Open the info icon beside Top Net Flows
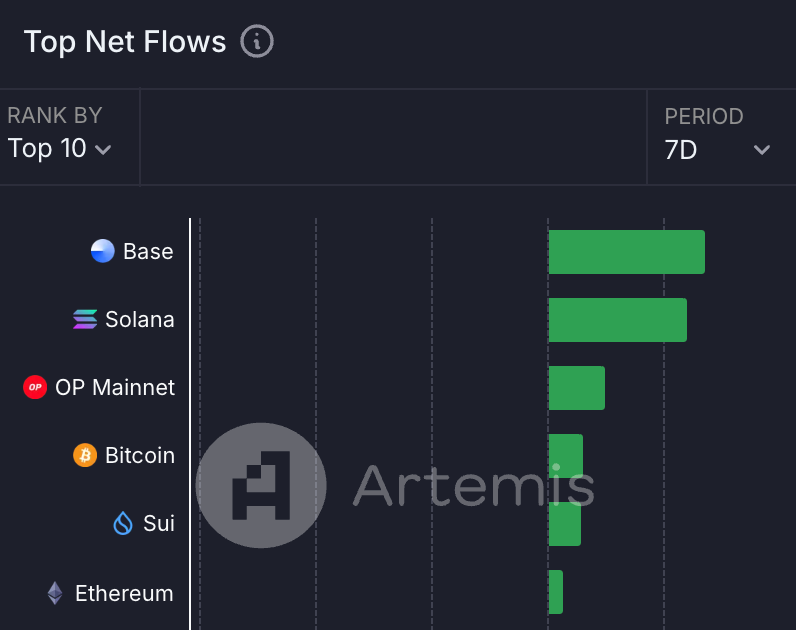This screenshot has width=796, height=630. (257, 41)
